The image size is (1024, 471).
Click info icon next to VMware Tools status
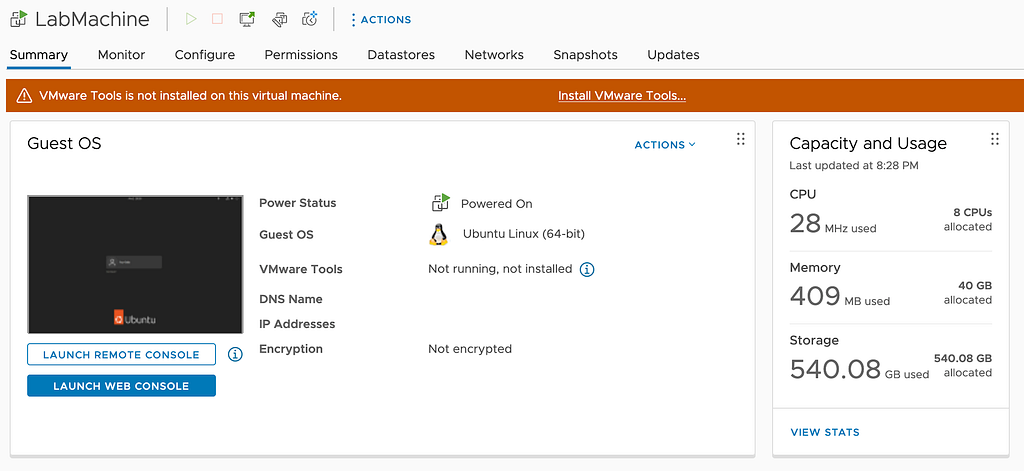click(587, 269)
